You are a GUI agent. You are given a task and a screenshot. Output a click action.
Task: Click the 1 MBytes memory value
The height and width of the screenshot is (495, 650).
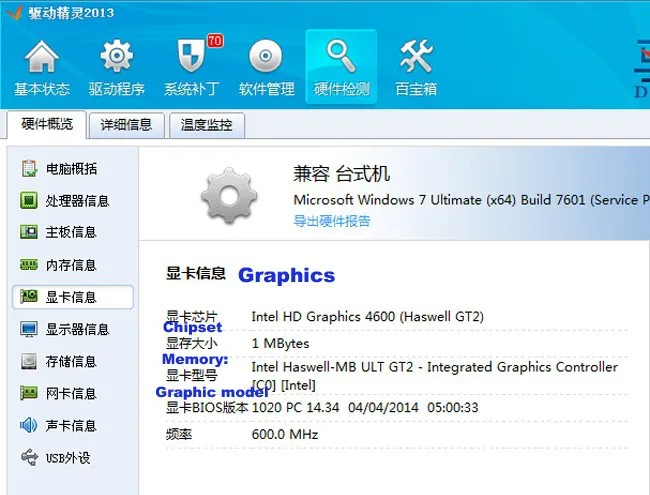pos(280,343)
